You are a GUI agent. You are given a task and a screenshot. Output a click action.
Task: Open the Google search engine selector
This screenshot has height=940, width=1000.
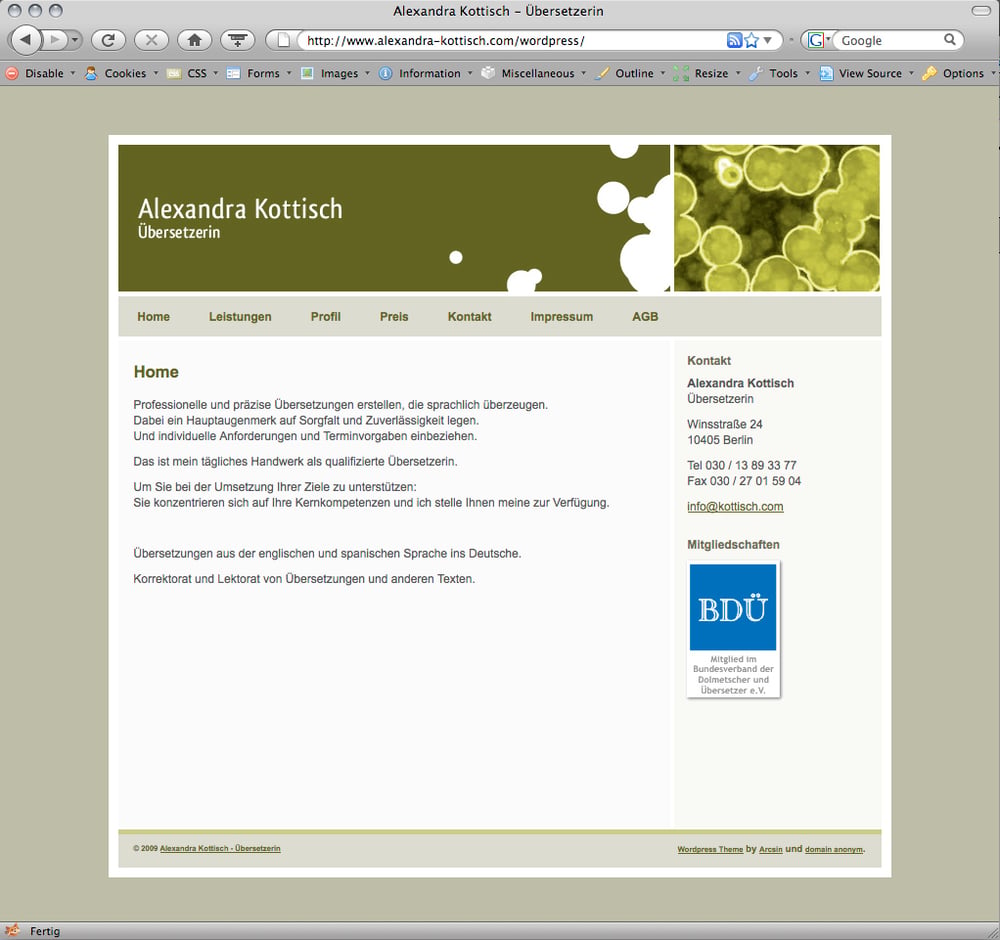[x=818, y=40]
